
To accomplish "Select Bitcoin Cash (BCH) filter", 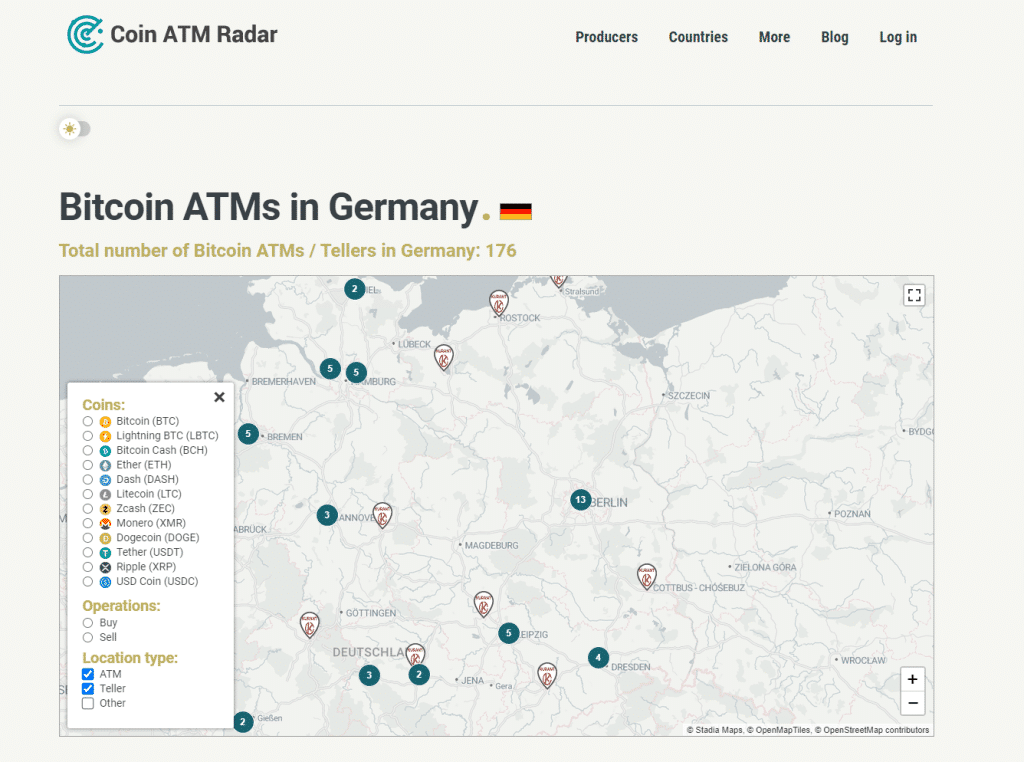I will click(x=88, y=451).
